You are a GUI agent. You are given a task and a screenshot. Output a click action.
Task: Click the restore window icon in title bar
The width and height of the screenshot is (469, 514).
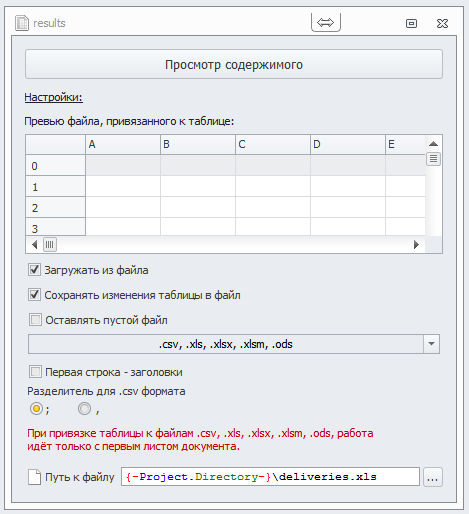pos(411,23)
